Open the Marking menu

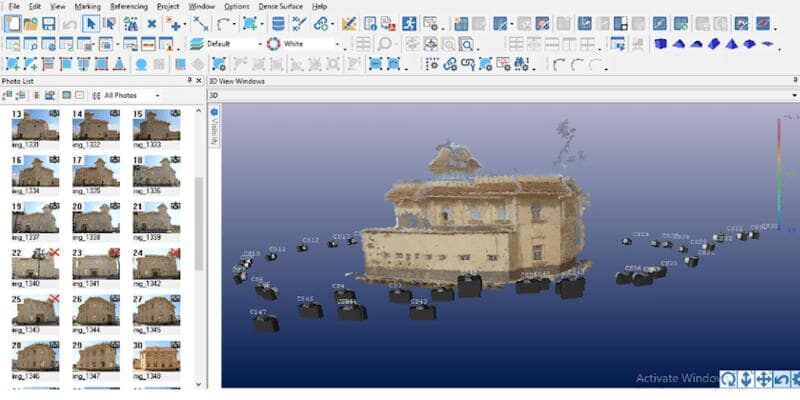88,7
